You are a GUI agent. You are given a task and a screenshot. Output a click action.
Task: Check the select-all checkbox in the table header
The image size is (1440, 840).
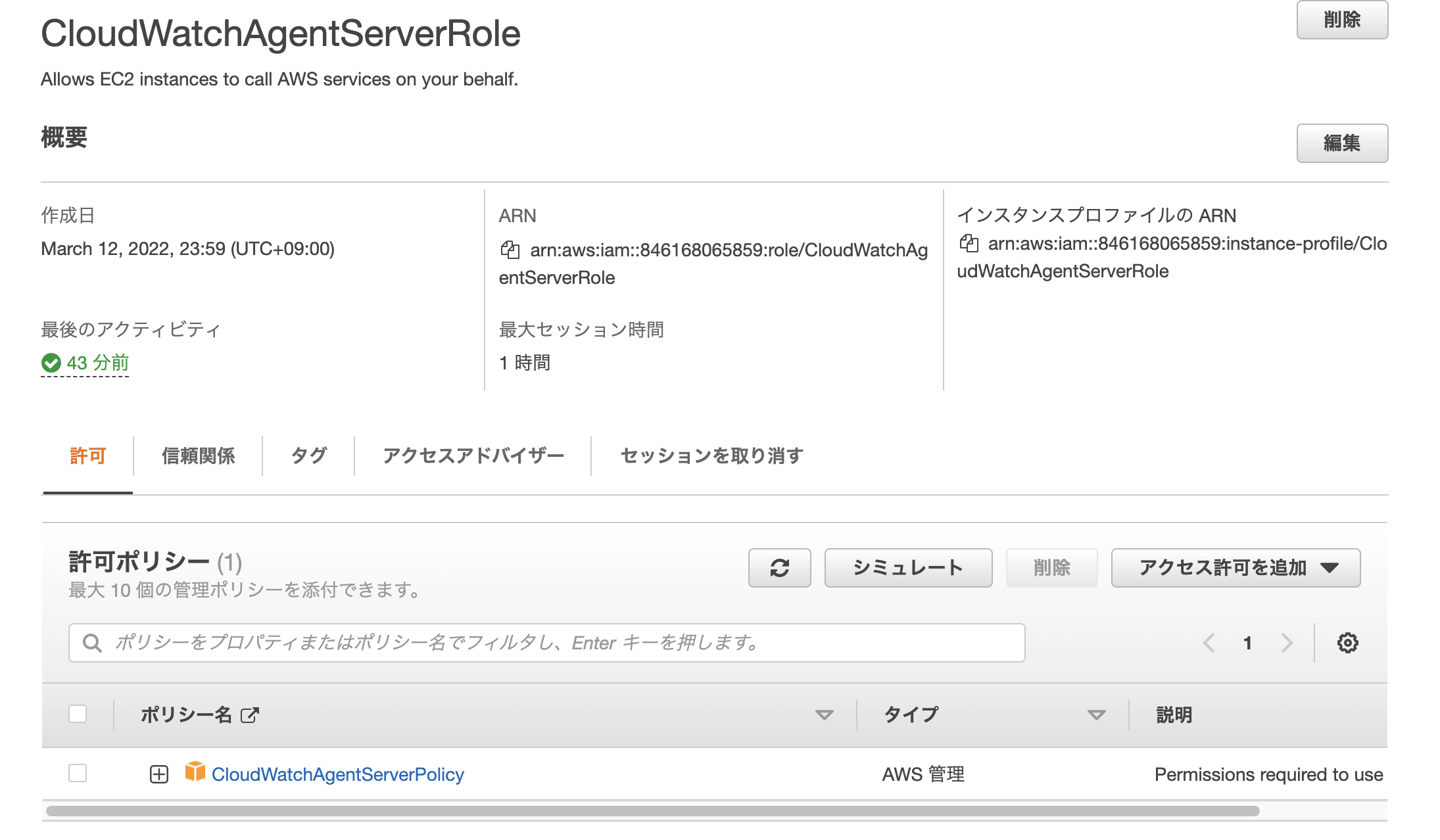pos(78,713)
